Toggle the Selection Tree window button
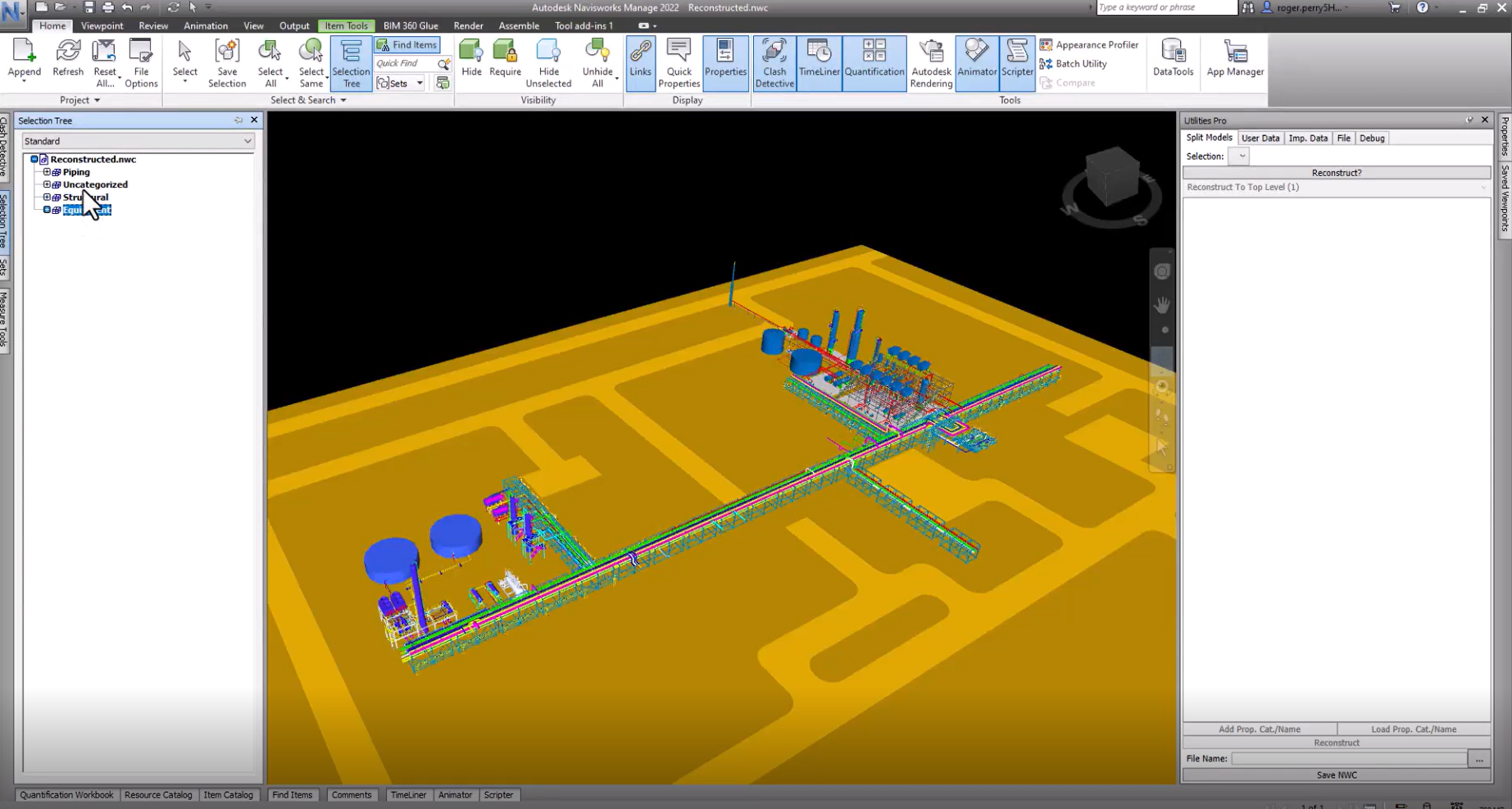 pyautogui.click(x=351, y=63)
